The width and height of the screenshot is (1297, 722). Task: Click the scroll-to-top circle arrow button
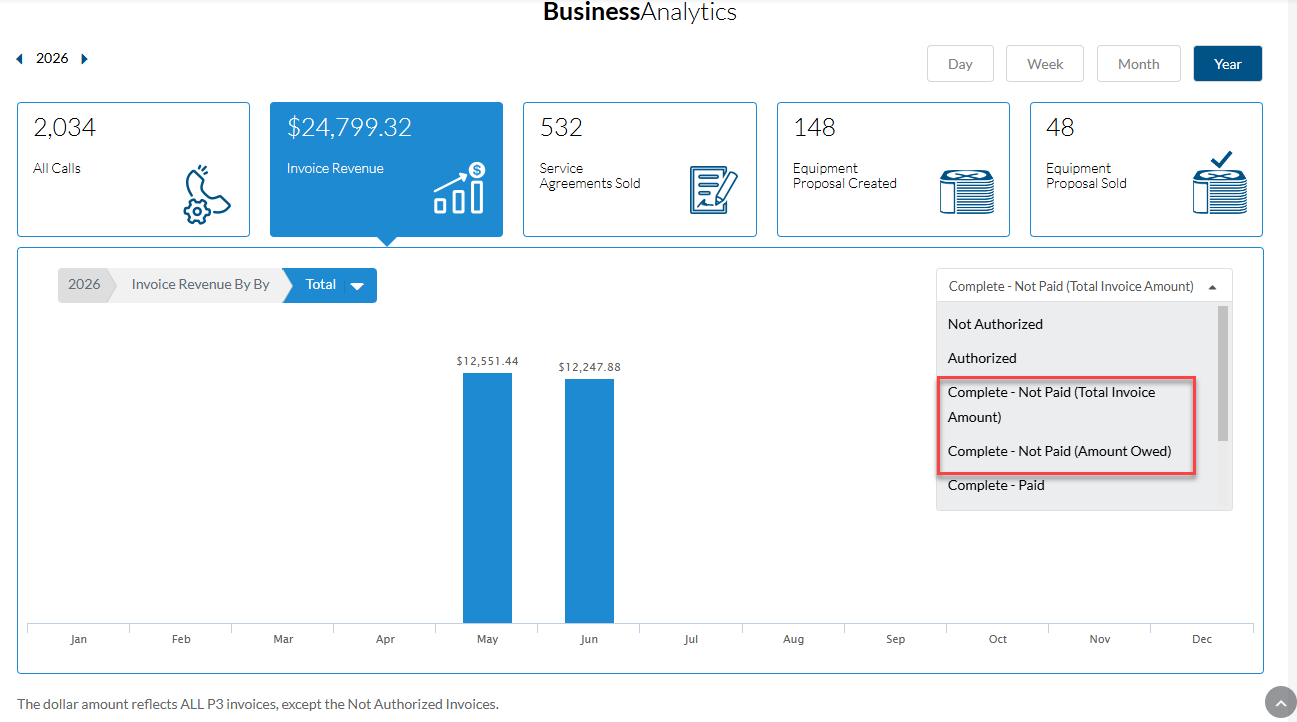pyautogui.click(x=1280, y=702)
